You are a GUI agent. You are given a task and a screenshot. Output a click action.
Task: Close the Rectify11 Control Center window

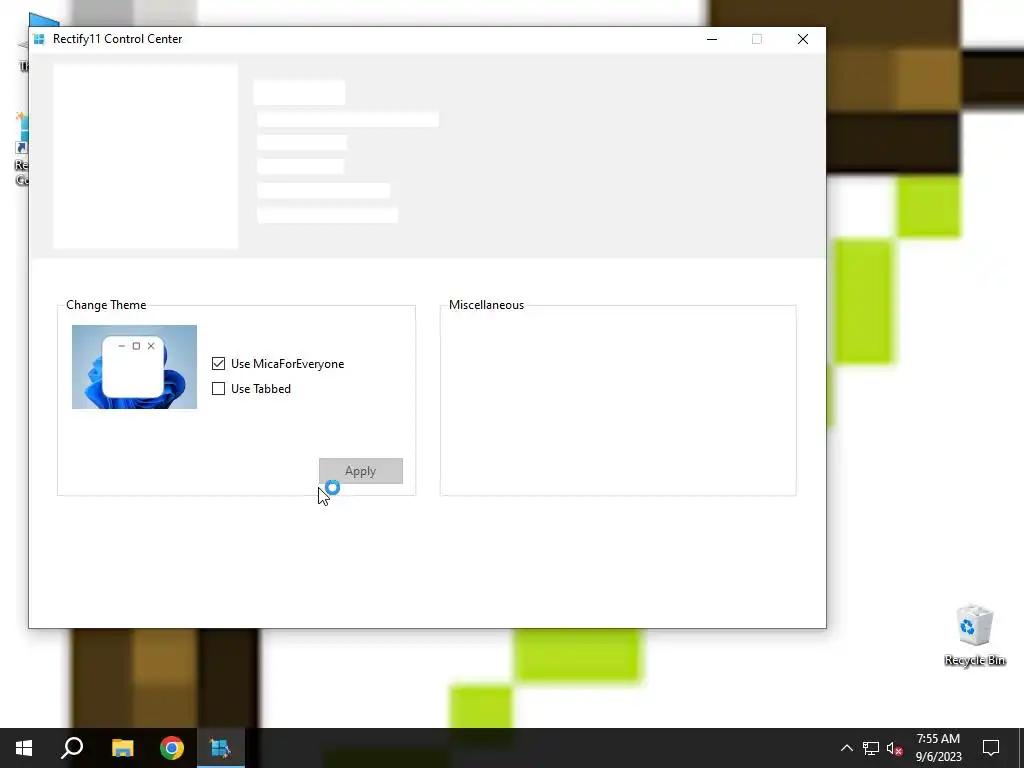pyautogui.click(x=803, y=39)
